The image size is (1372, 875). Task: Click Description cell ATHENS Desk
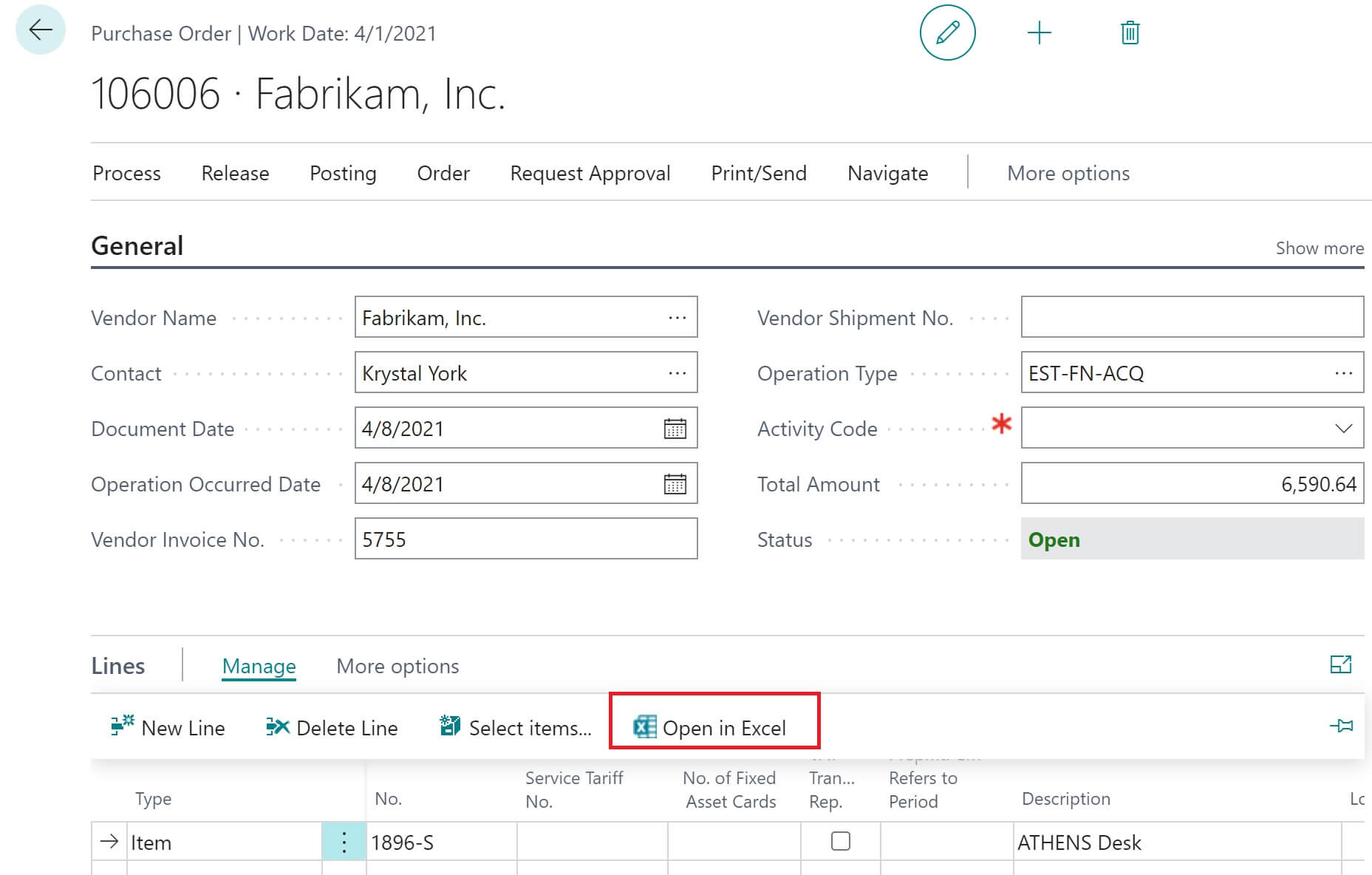(1177, 842)
